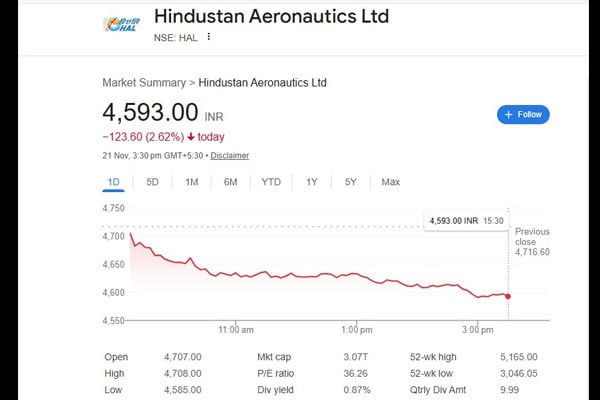Select the 1D chart range tab

[x=114, y=182]
